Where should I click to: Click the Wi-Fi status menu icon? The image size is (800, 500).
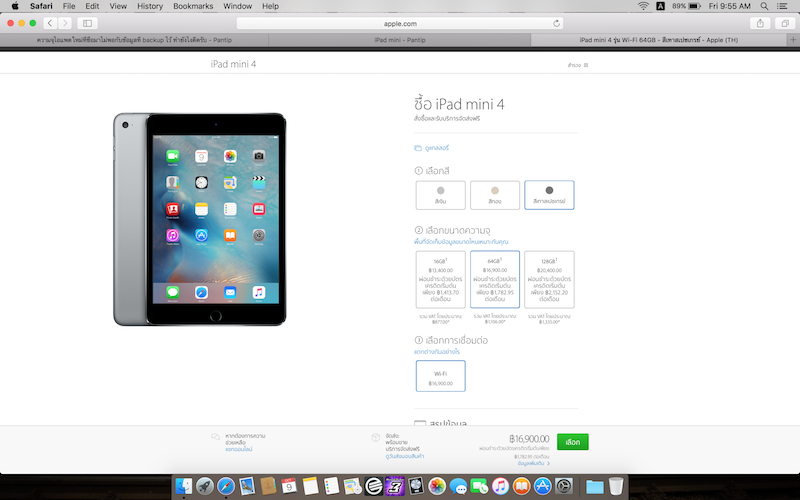643,6
